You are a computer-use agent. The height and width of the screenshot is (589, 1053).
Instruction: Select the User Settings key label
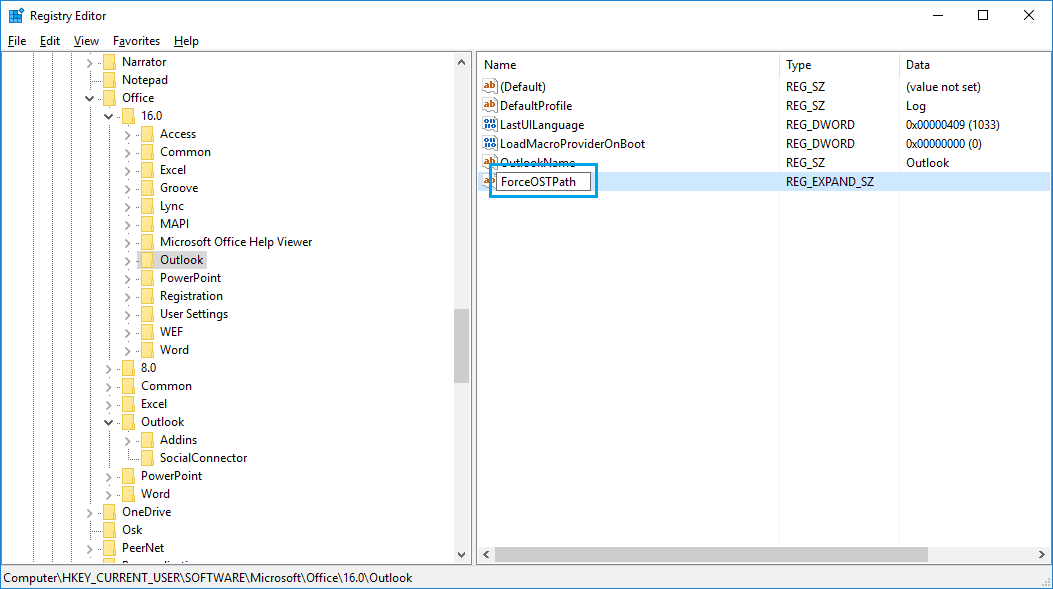coord(193,314)
